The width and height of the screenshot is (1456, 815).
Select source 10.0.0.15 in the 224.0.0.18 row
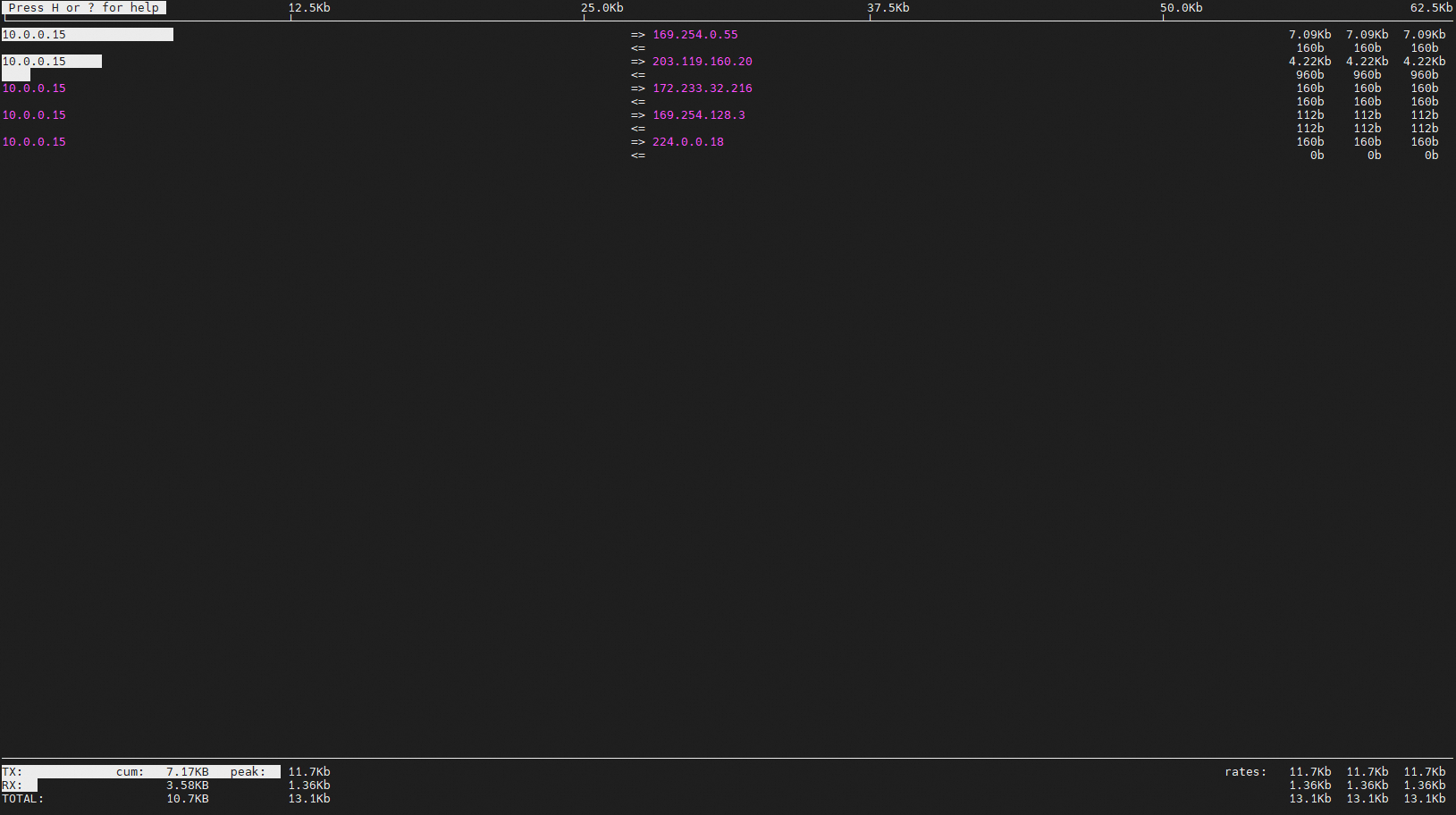tap(34, 142)
